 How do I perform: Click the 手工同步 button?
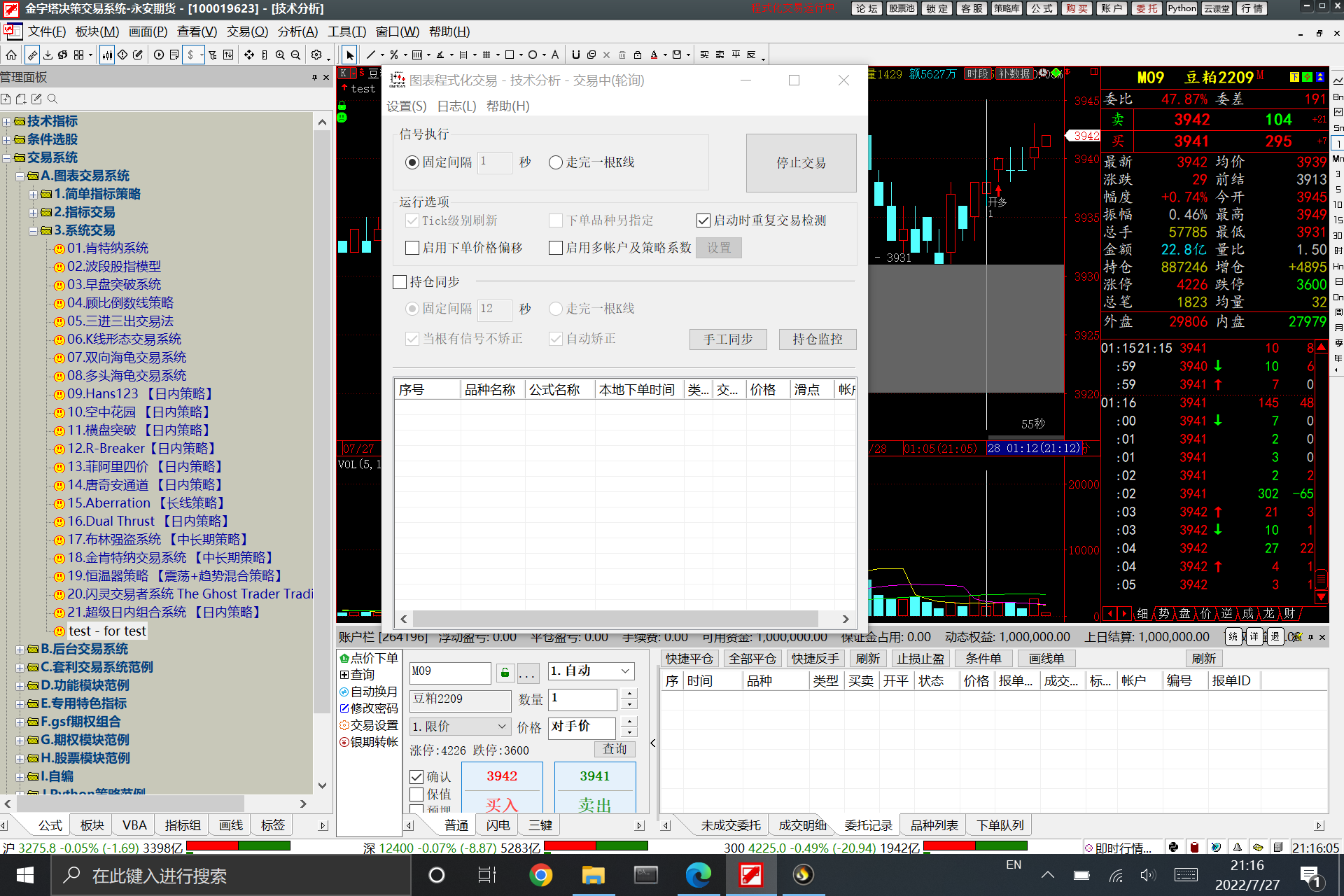(728, 339)
